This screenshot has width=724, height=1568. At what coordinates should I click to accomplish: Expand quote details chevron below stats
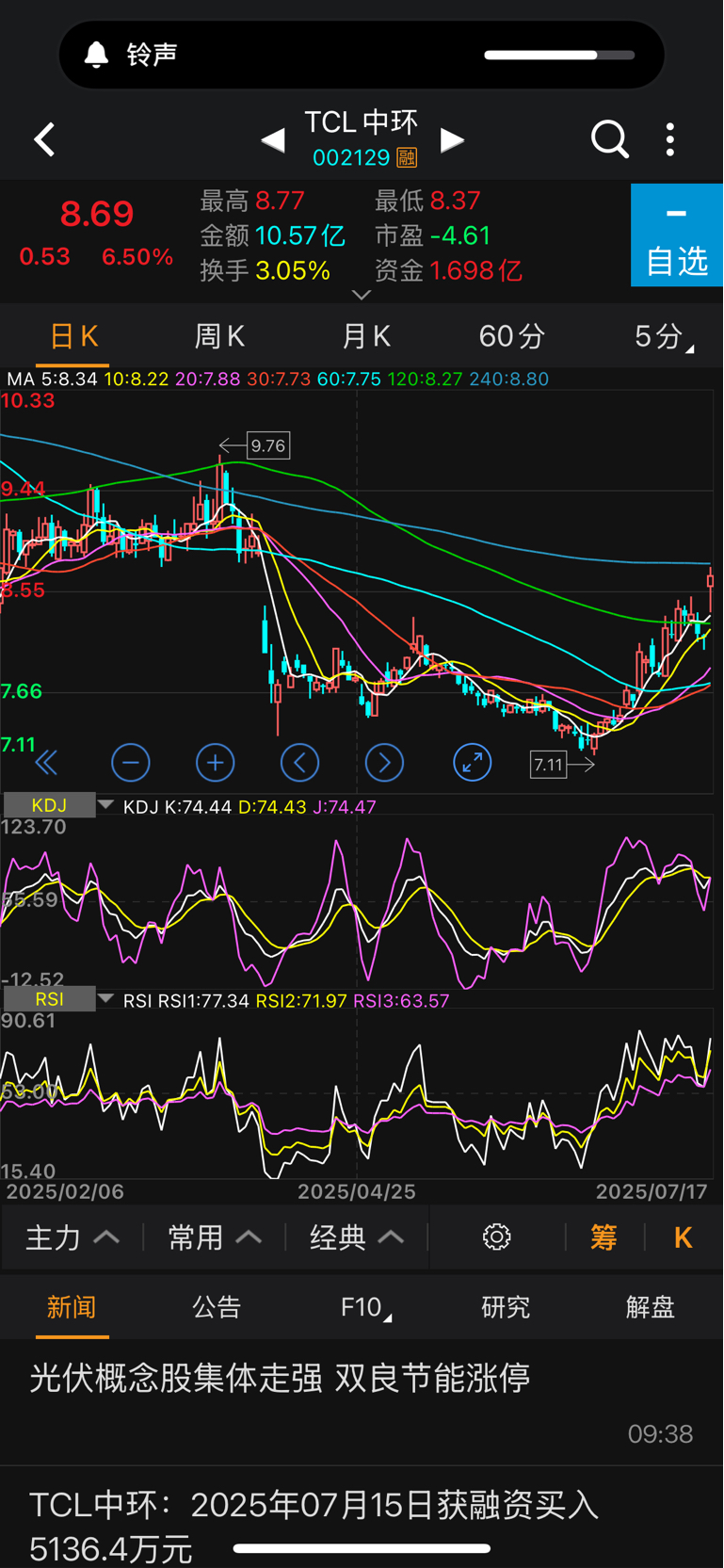click(x=362, y=295)
